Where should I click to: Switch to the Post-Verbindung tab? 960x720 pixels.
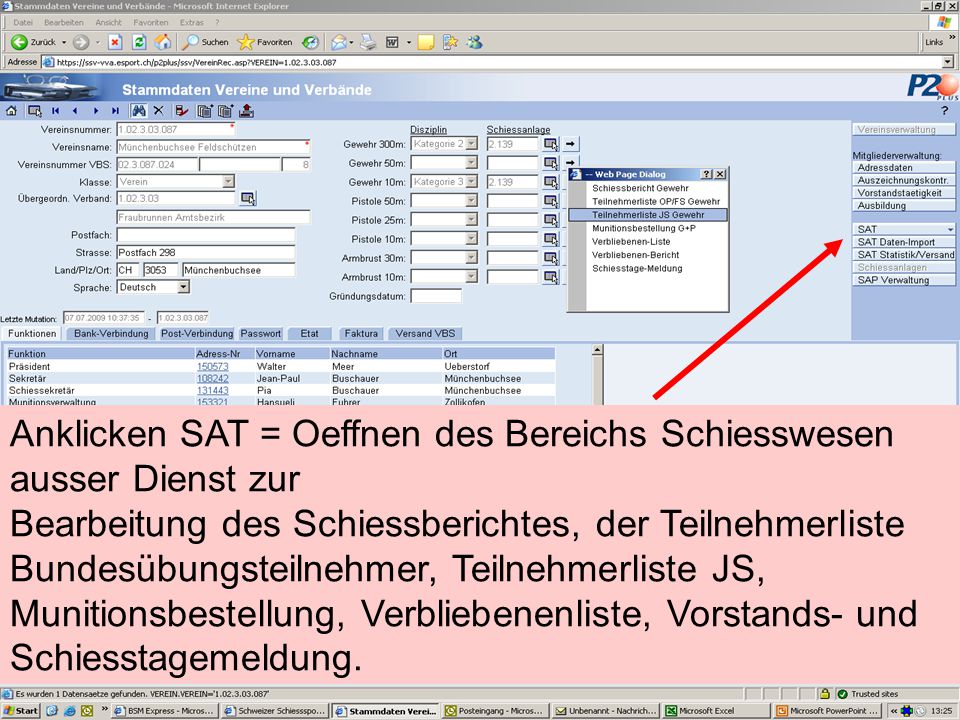click(x=197, y=334)
